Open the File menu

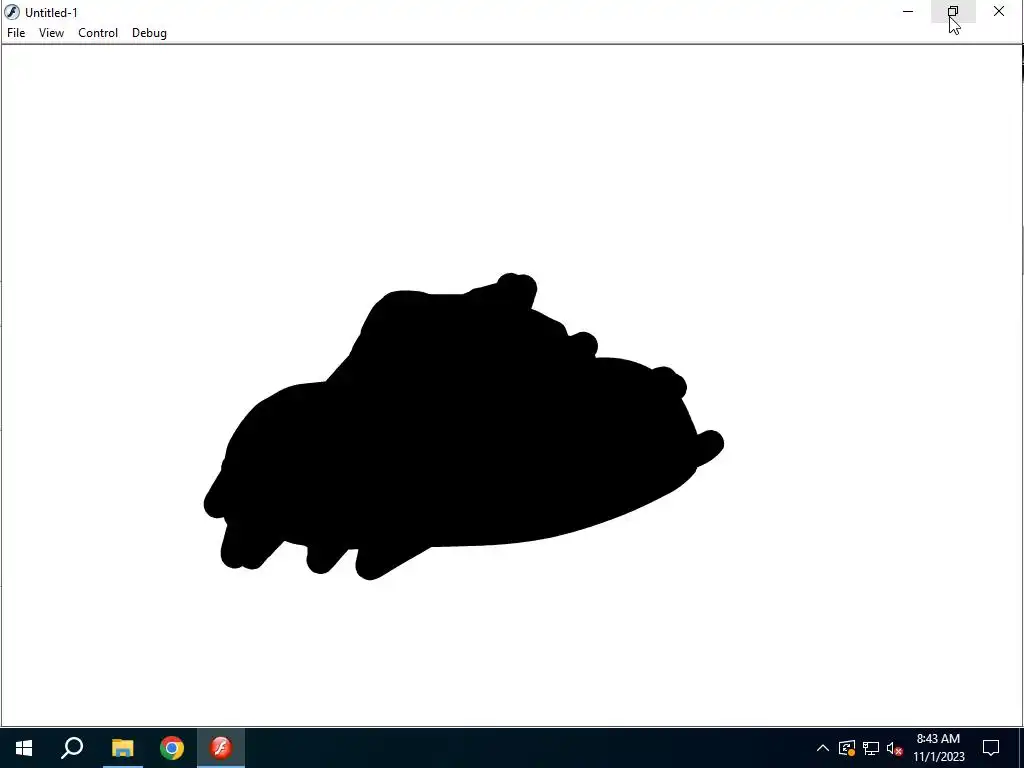pos(16,33)
